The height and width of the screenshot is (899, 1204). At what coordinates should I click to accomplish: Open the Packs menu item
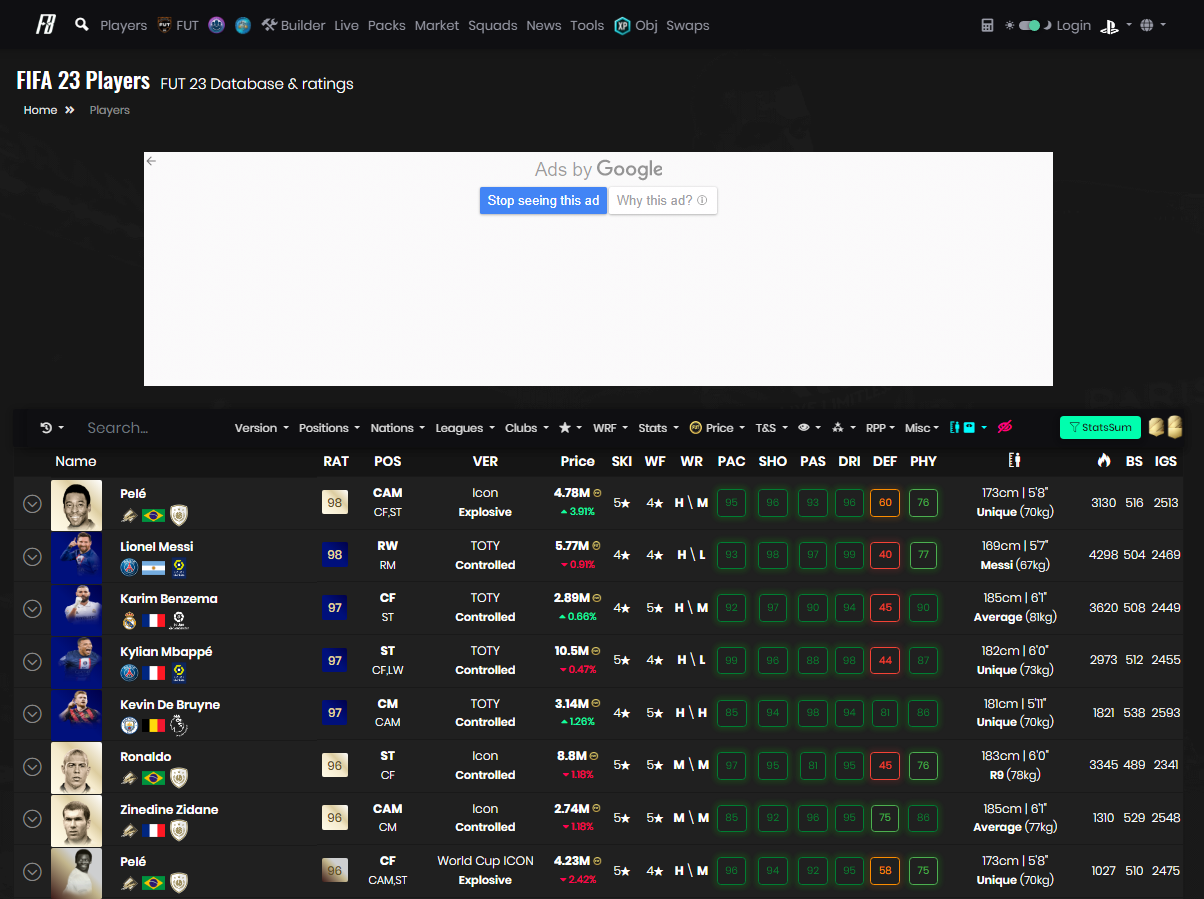pos(386,25)
